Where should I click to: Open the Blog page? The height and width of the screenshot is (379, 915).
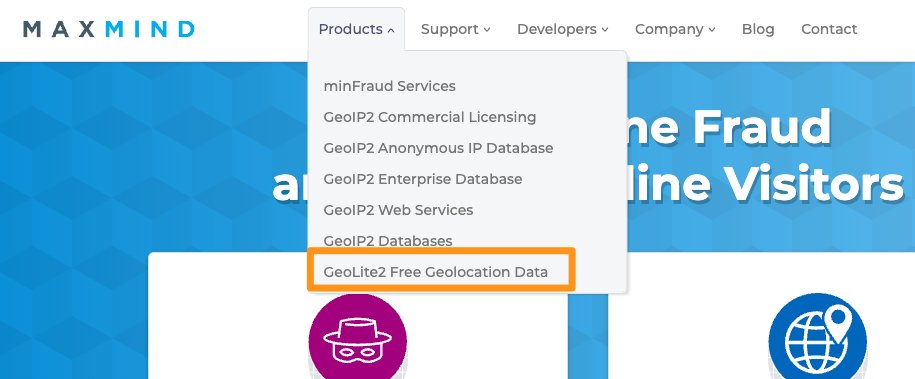758,29
